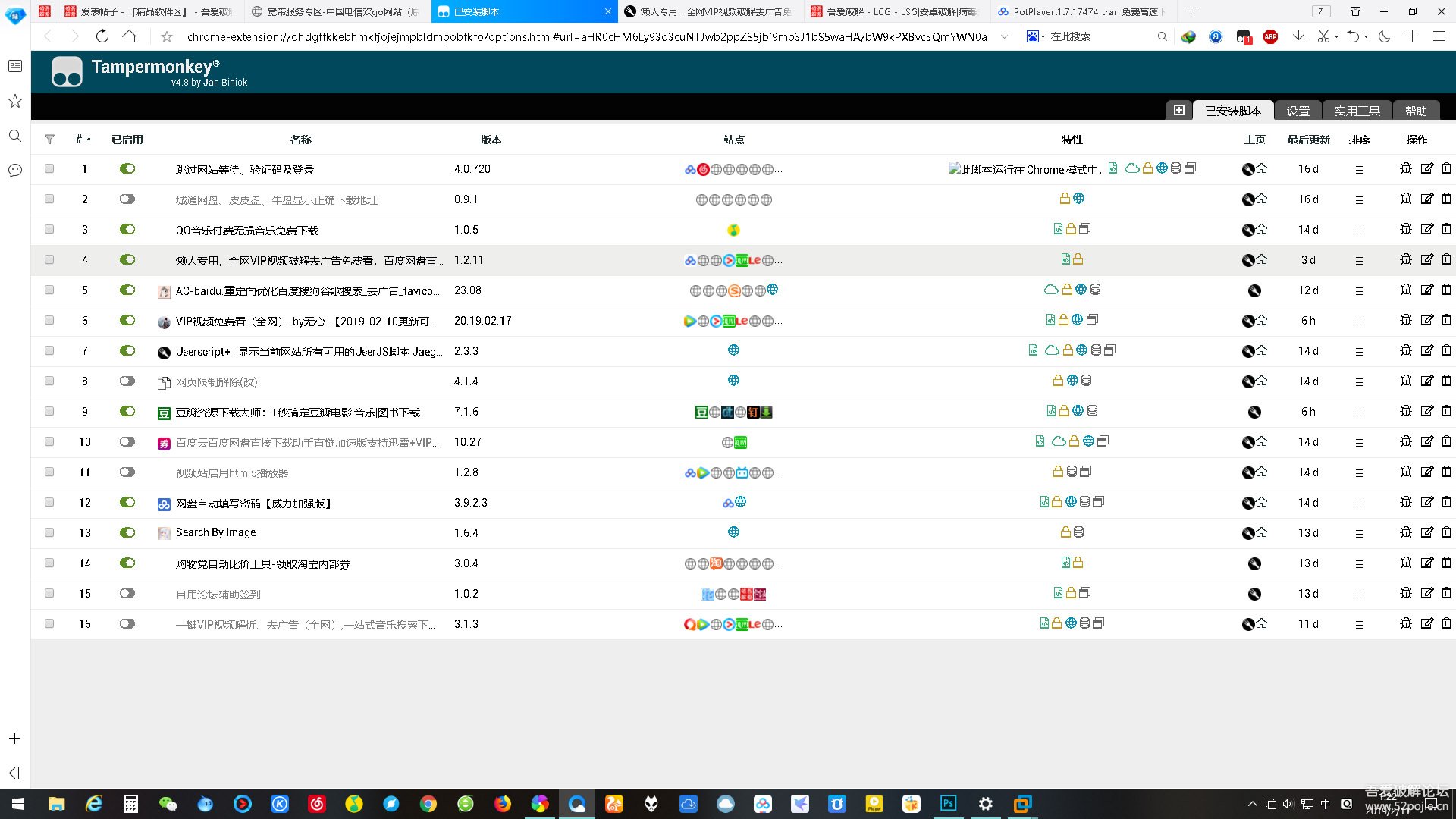The height and width of the screenshot is (819, 1456).
Task: Edit the Search By Image script
Action: click(x=1427, y=532)
